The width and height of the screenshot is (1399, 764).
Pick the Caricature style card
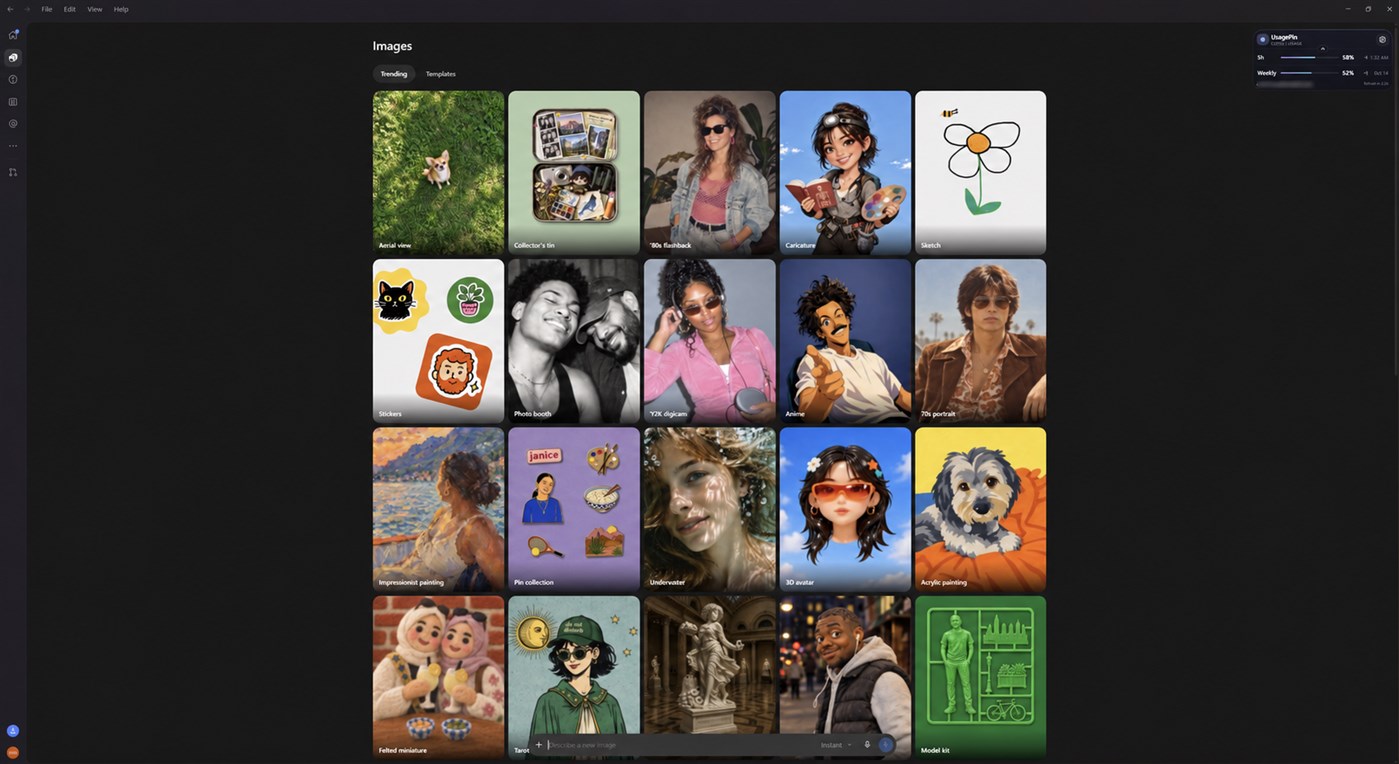click(x=845, y=172)
